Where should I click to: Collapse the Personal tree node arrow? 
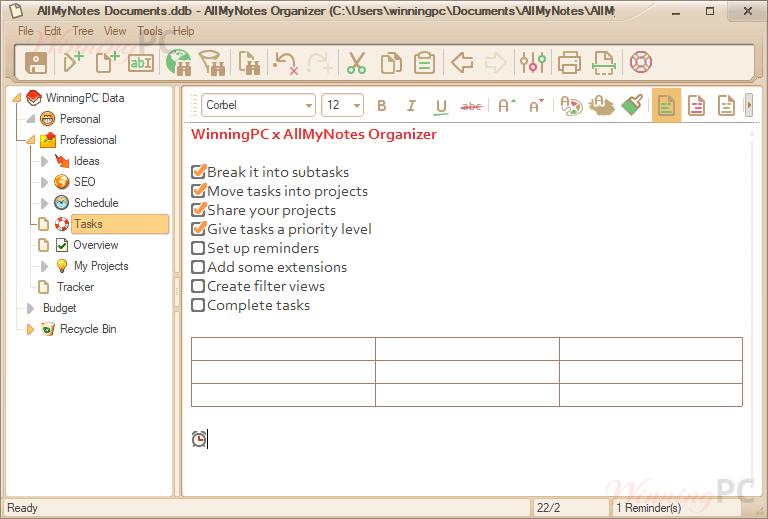pos(30,119)
